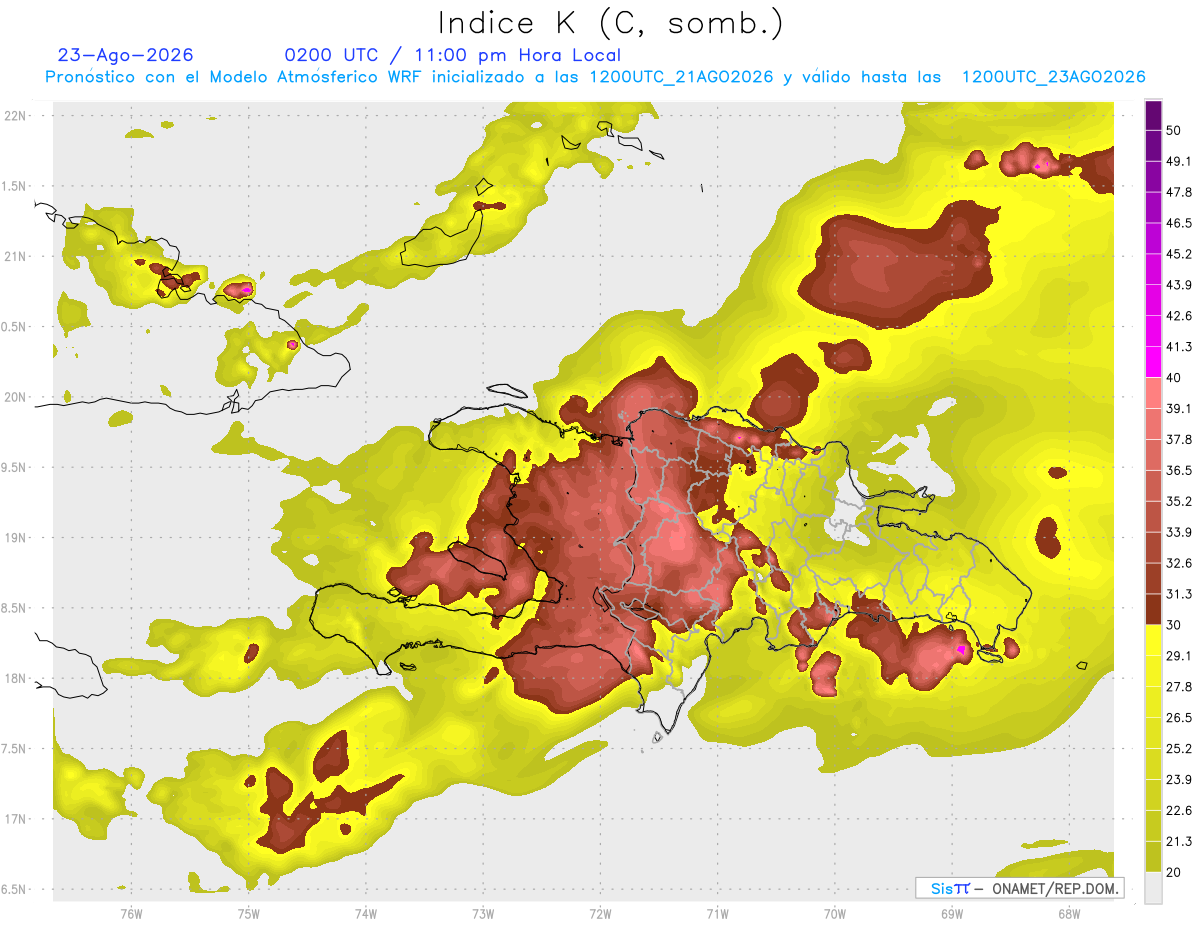This screenshot has width=1200, height=927.
Task: Click the latitude label "20N"
Action: coord(17,397)
